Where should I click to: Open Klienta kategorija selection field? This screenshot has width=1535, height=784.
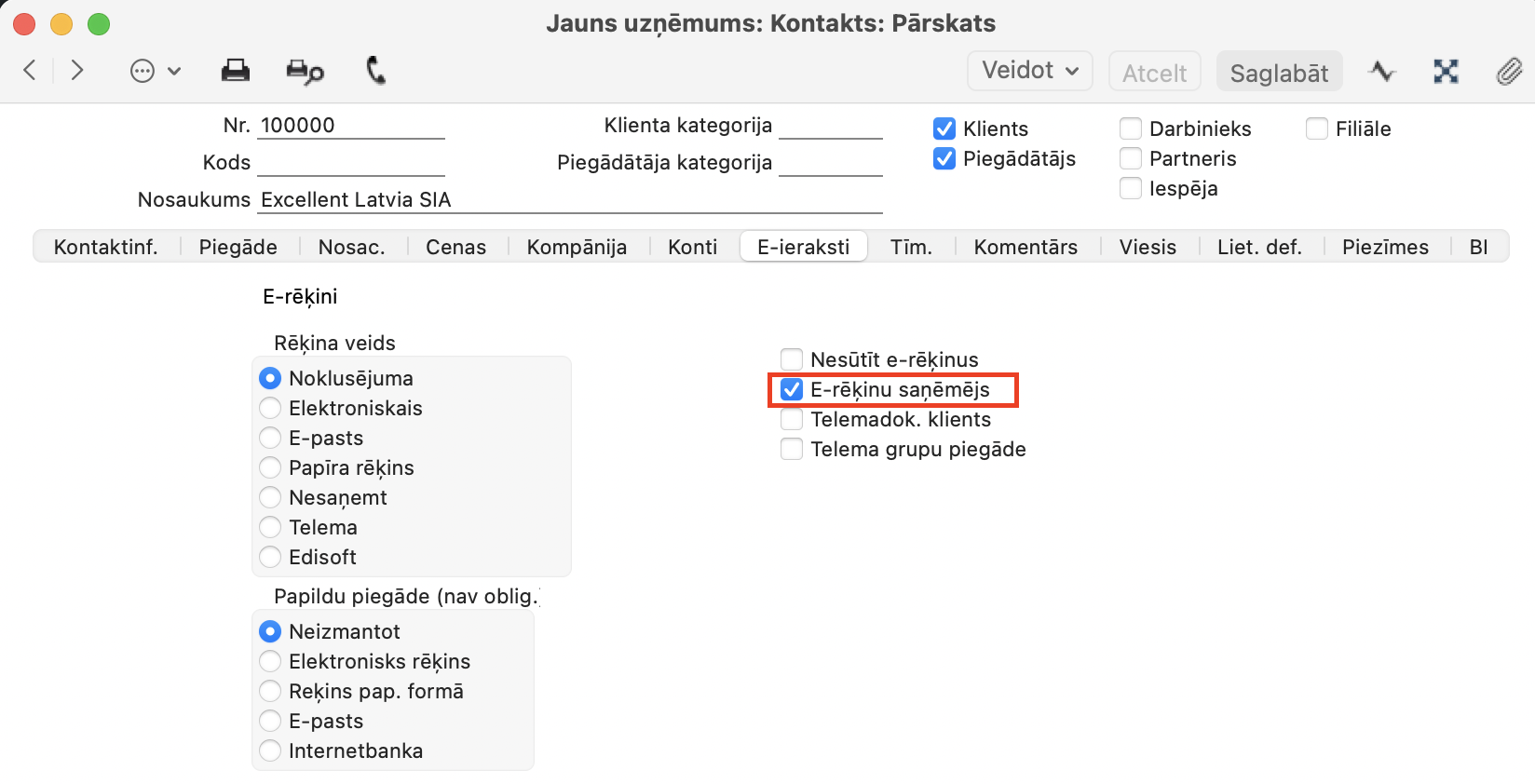coord(830,126)
